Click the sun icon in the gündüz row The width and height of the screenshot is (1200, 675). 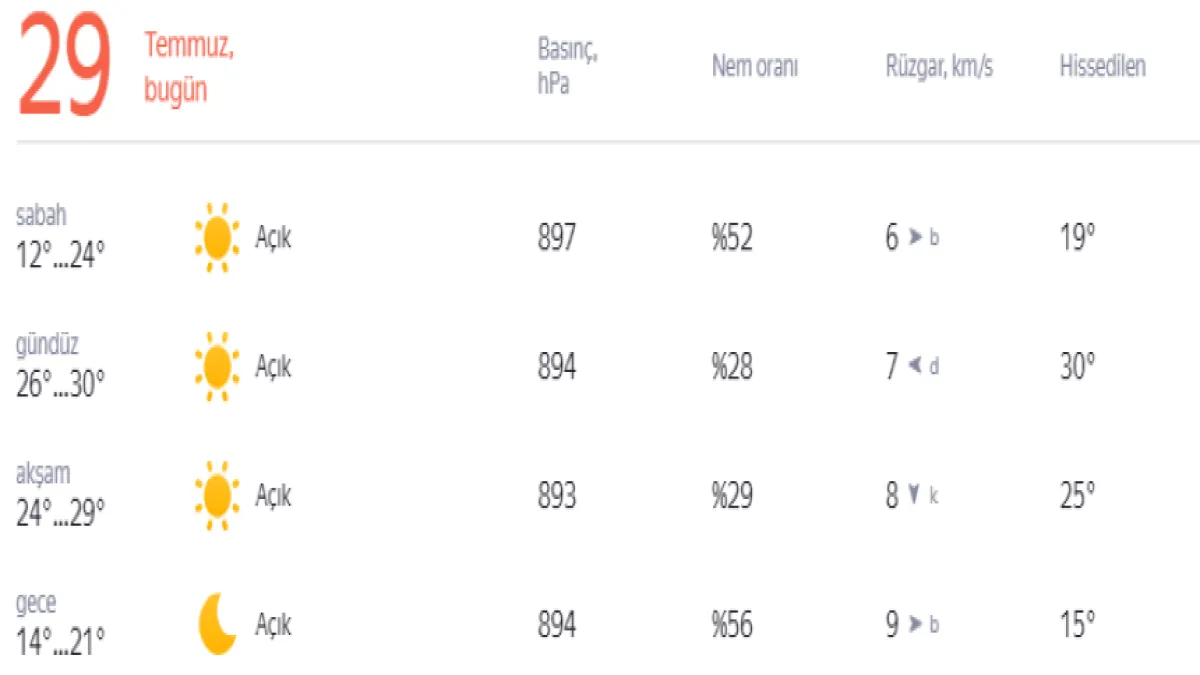click(216, 367)
